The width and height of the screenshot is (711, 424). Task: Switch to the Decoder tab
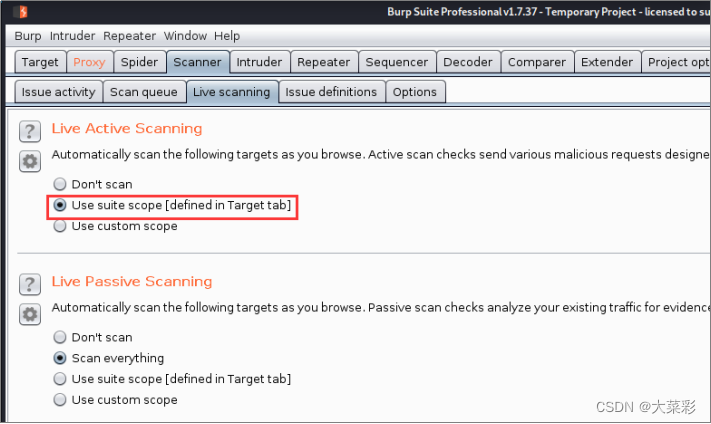(x=468, y=62)
